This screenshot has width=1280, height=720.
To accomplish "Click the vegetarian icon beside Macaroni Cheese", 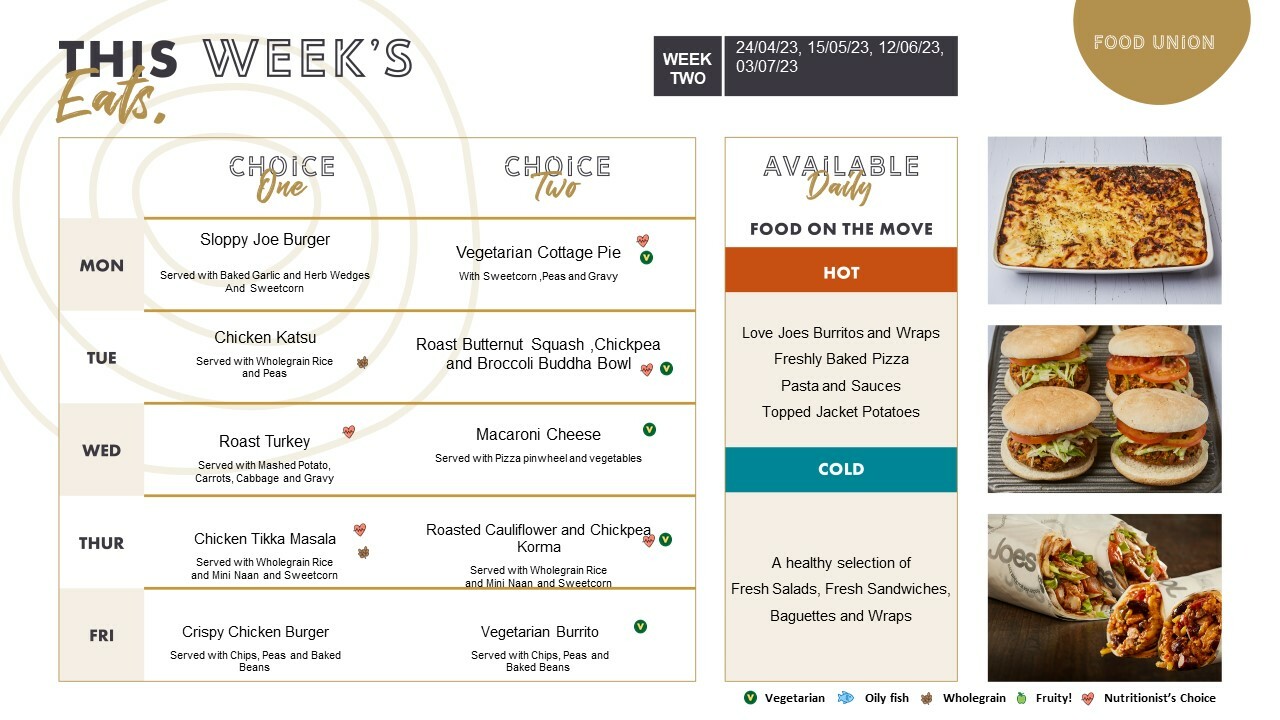I will tap(649, 430).
